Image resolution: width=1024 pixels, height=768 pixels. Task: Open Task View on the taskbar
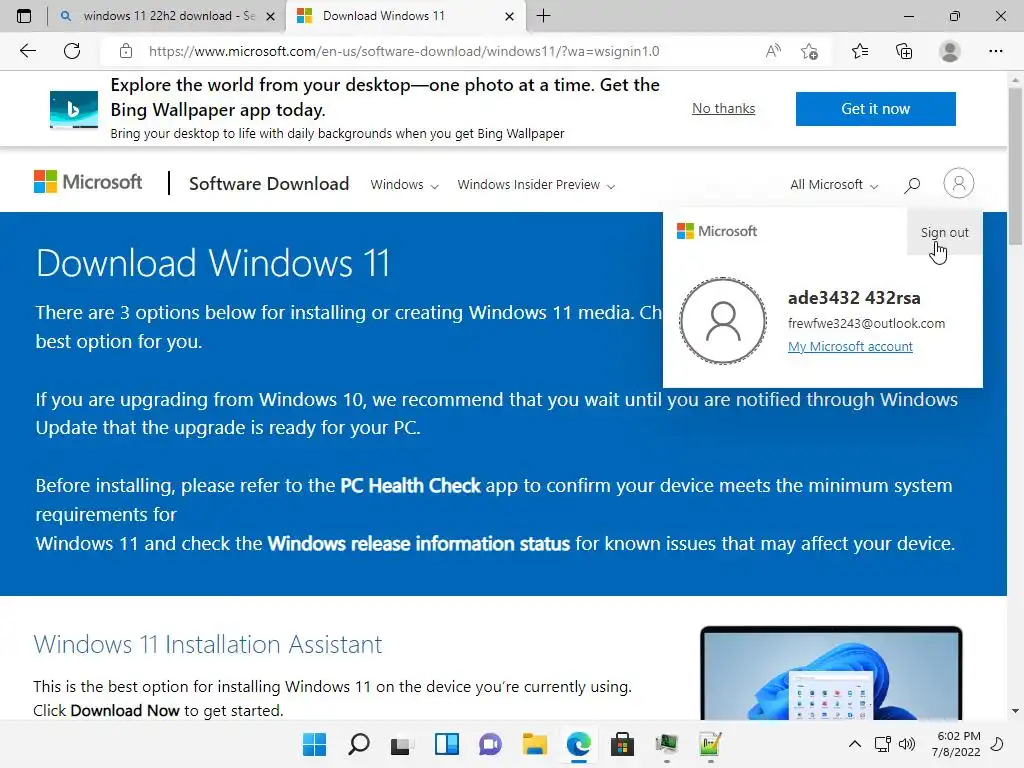coord(402,744)
